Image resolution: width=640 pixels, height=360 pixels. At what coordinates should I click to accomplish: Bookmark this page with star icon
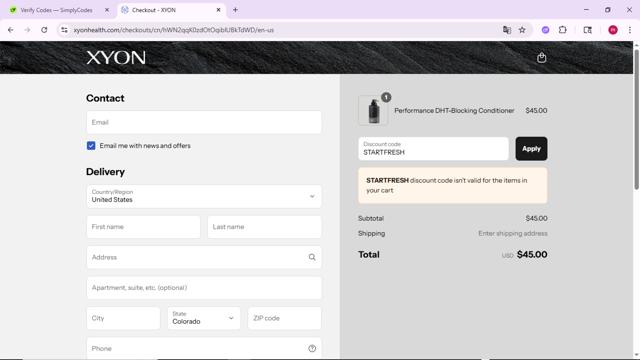click(x=522, y=30)
